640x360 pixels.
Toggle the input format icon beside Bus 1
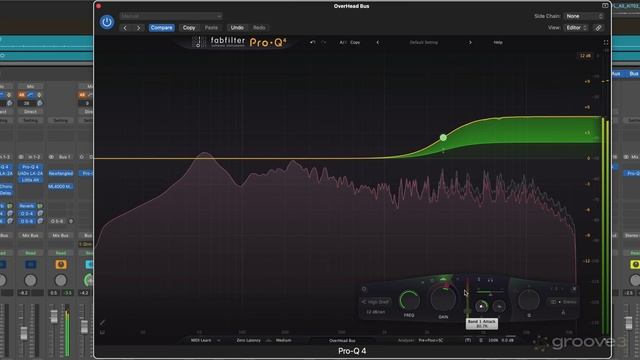point(51,157)
